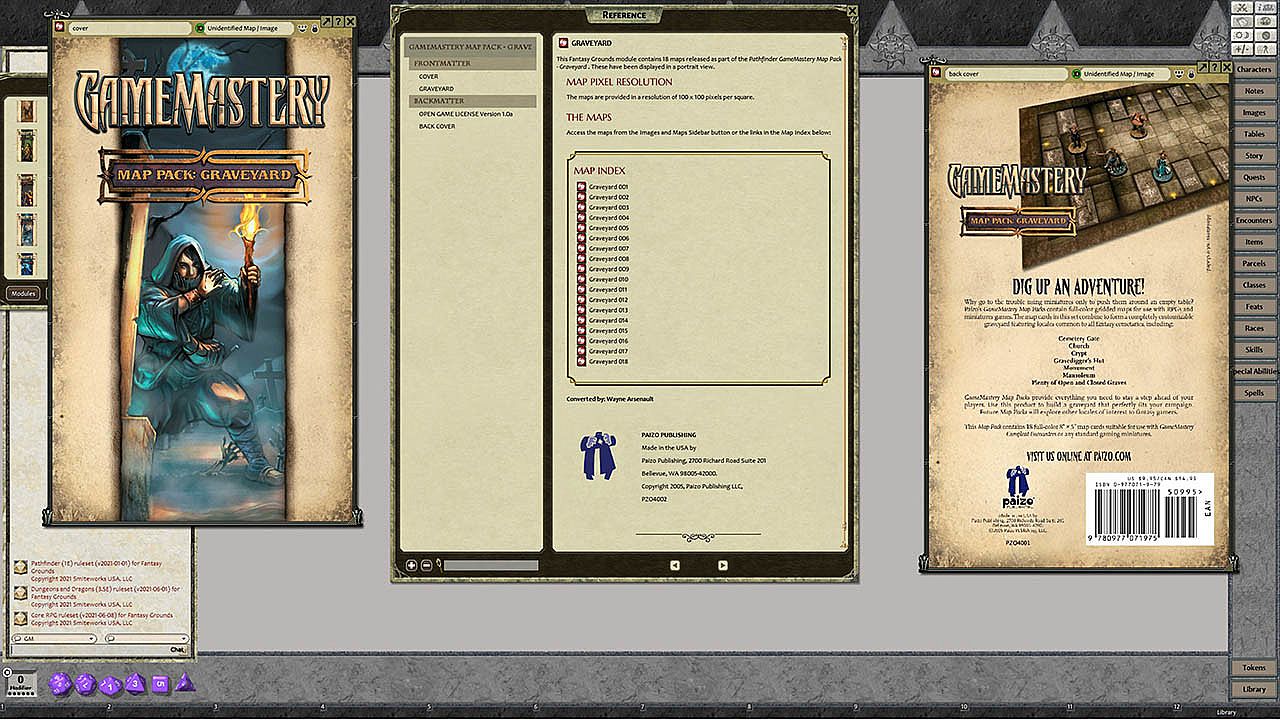The width and height of the screenshot is (1280, 720).
Task: Roll the purple d4 die
Action: [x=184, y=683]
